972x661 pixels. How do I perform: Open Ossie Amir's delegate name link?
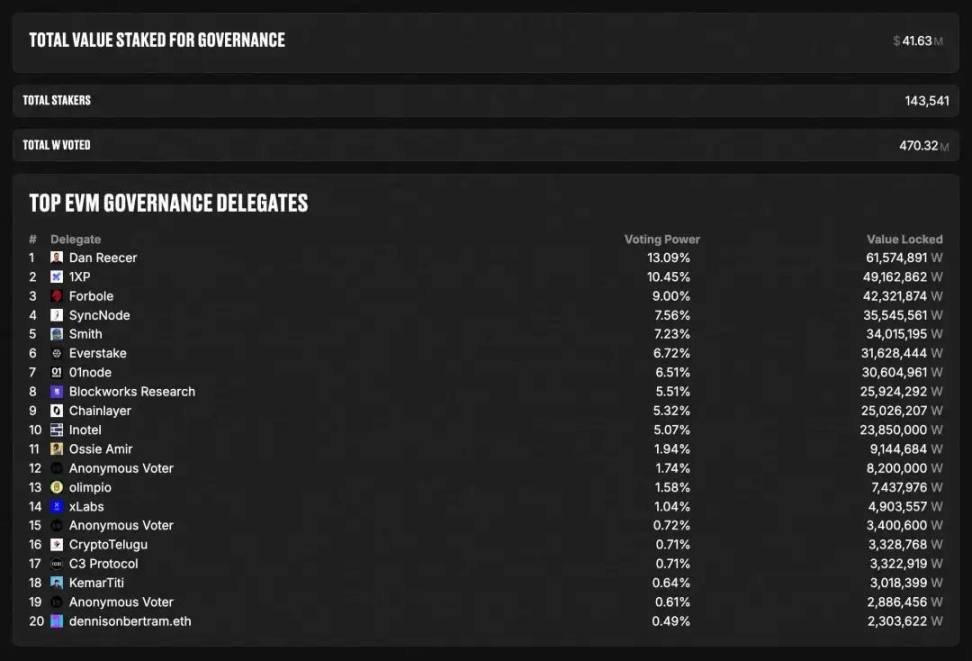(x=100, y=449)
